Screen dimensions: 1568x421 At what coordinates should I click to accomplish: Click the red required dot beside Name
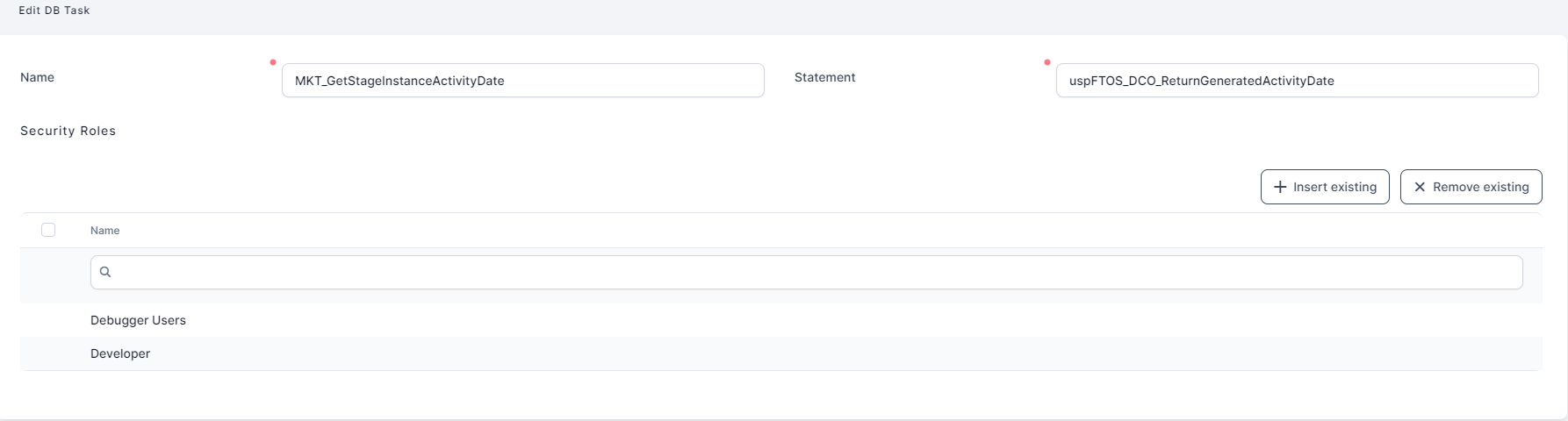pyautogui.click(x=273, y=62)
